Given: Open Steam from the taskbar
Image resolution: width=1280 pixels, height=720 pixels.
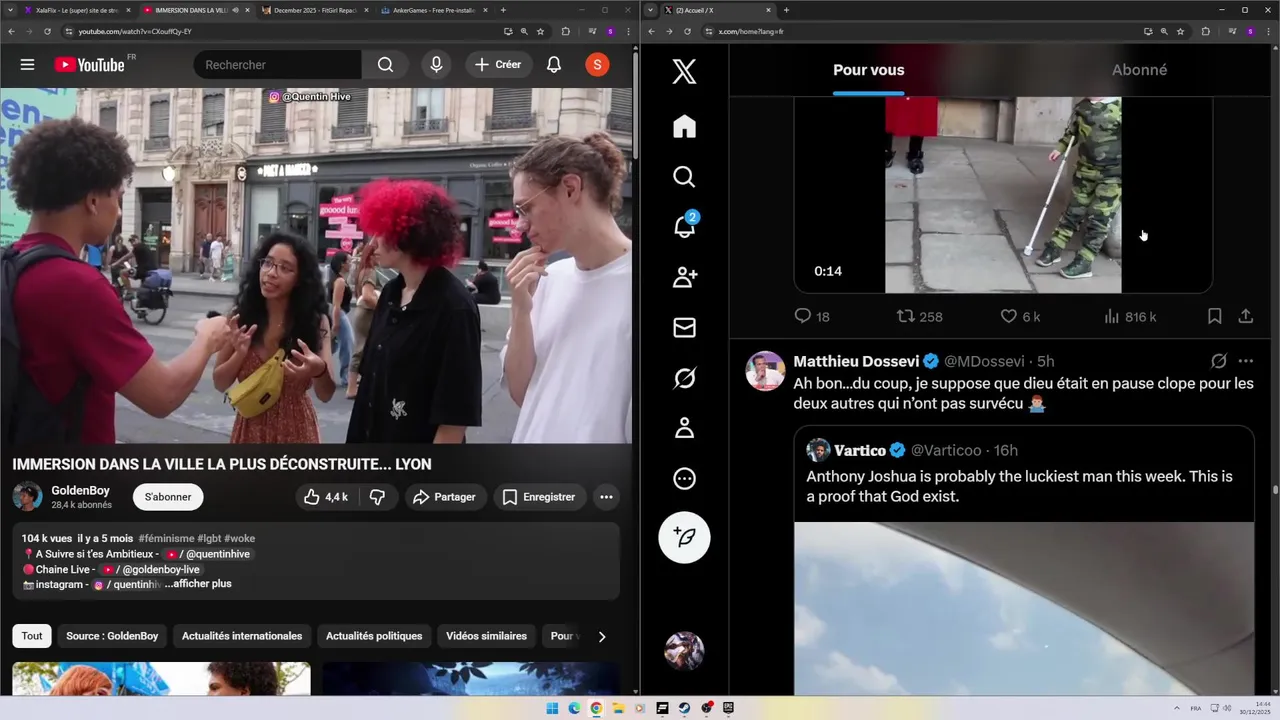Looking at the screenshot, I should click(684, 708).
